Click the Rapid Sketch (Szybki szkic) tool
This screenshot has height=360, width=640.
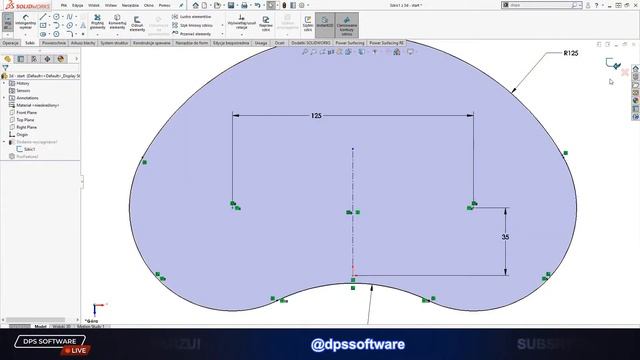[x=308, y=24]
